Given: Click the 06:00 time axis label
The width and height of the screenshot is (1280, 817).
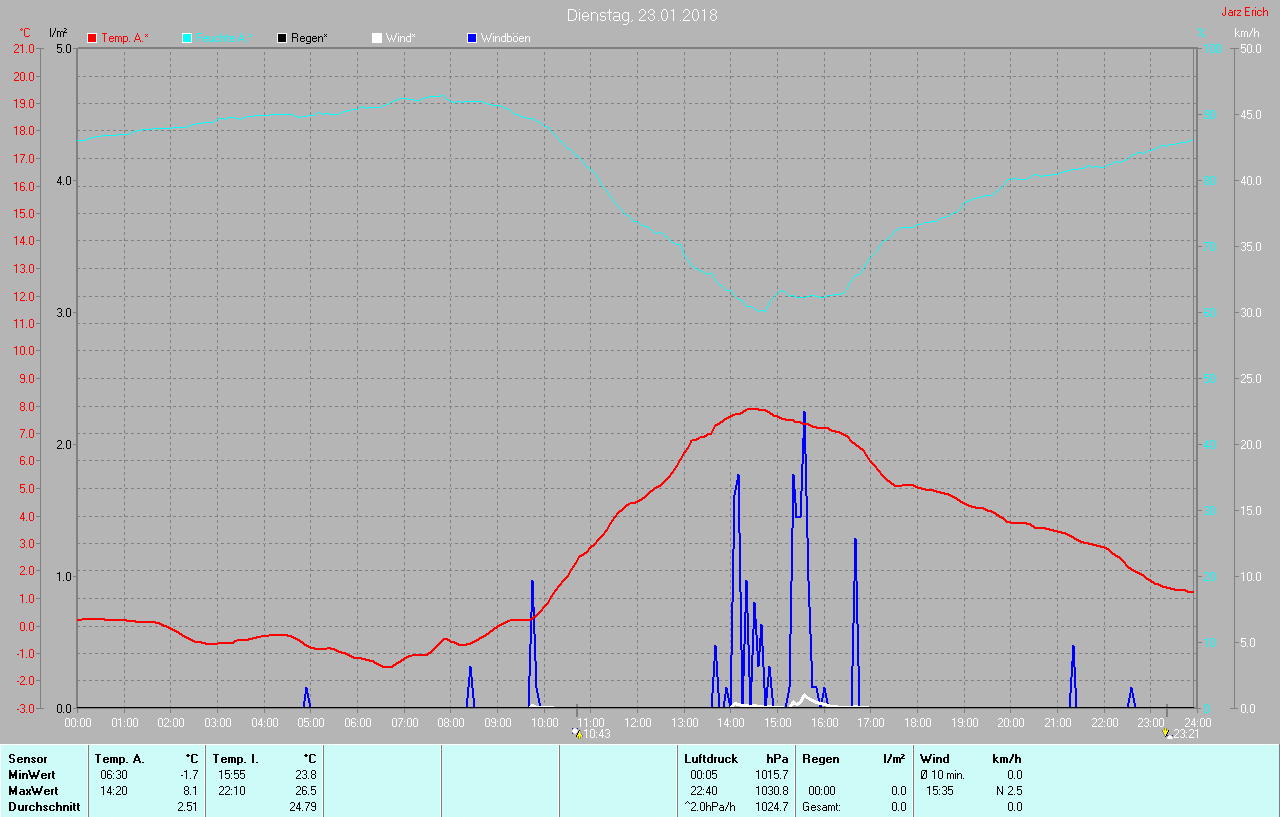Looking at the screenshot, I should [358, 722].
